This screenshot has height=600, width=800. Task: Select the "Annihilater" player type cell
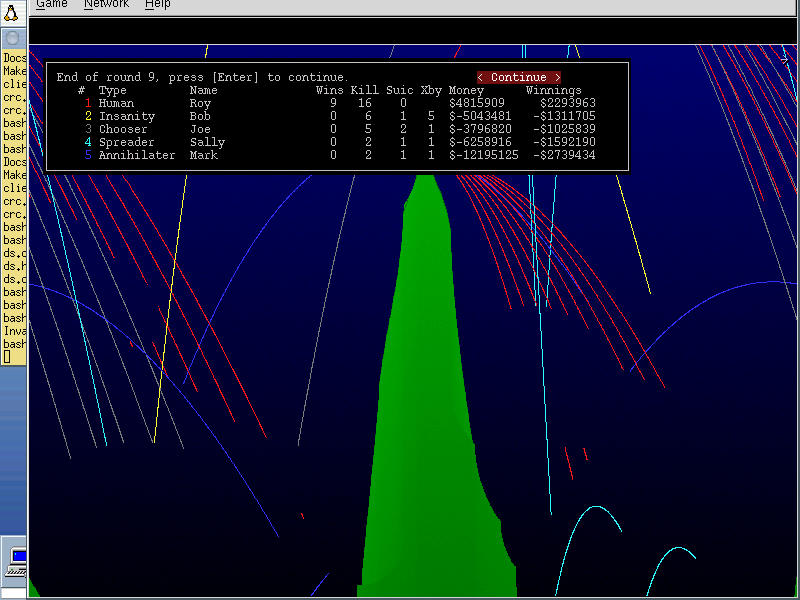137,155
